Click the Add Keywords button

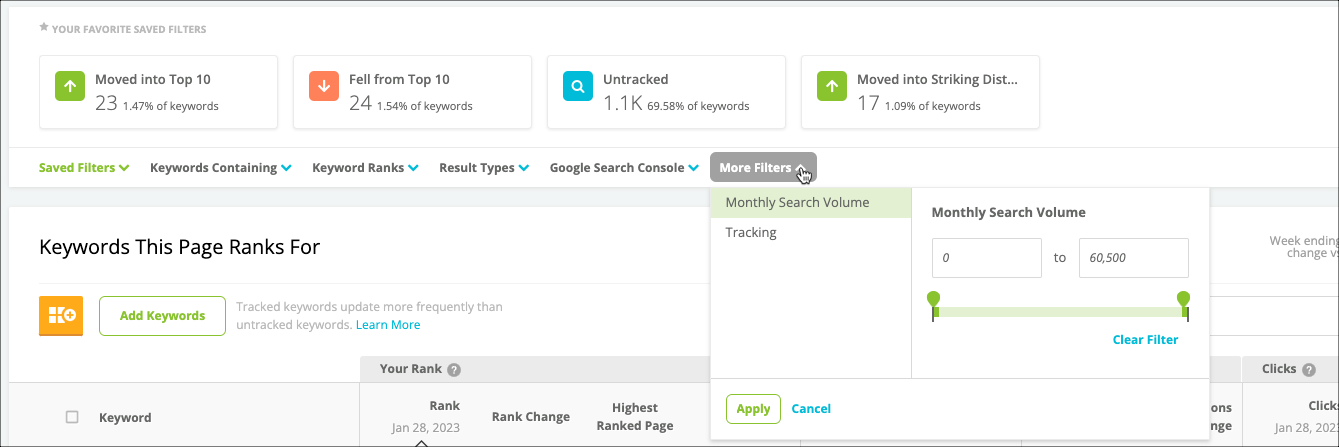(162, 315)
